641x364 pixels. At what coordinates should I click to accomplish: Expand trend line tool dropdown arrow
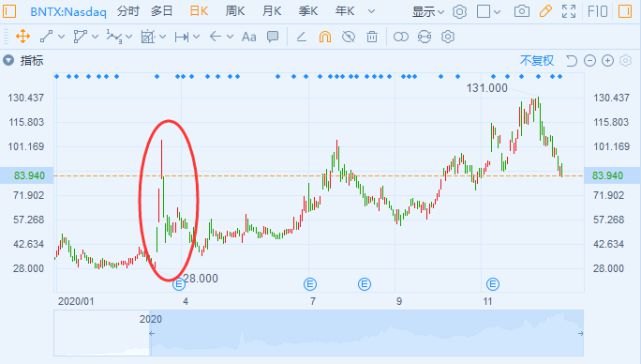61,37
